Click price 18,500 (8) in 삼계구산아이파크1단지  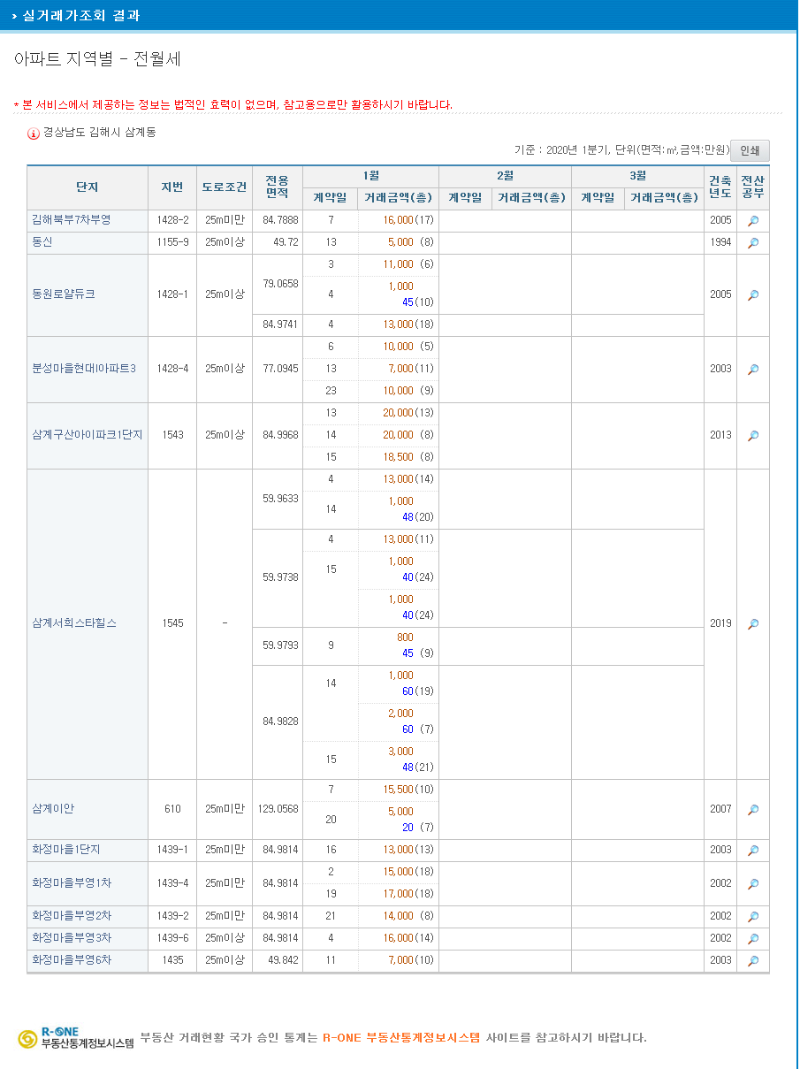click(409, 456)
